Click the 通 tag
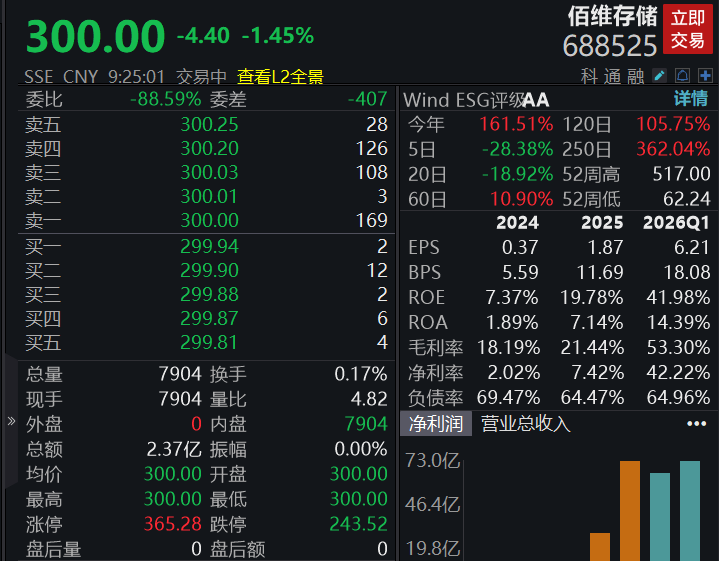The image size is (719, 561). (612, 76)
